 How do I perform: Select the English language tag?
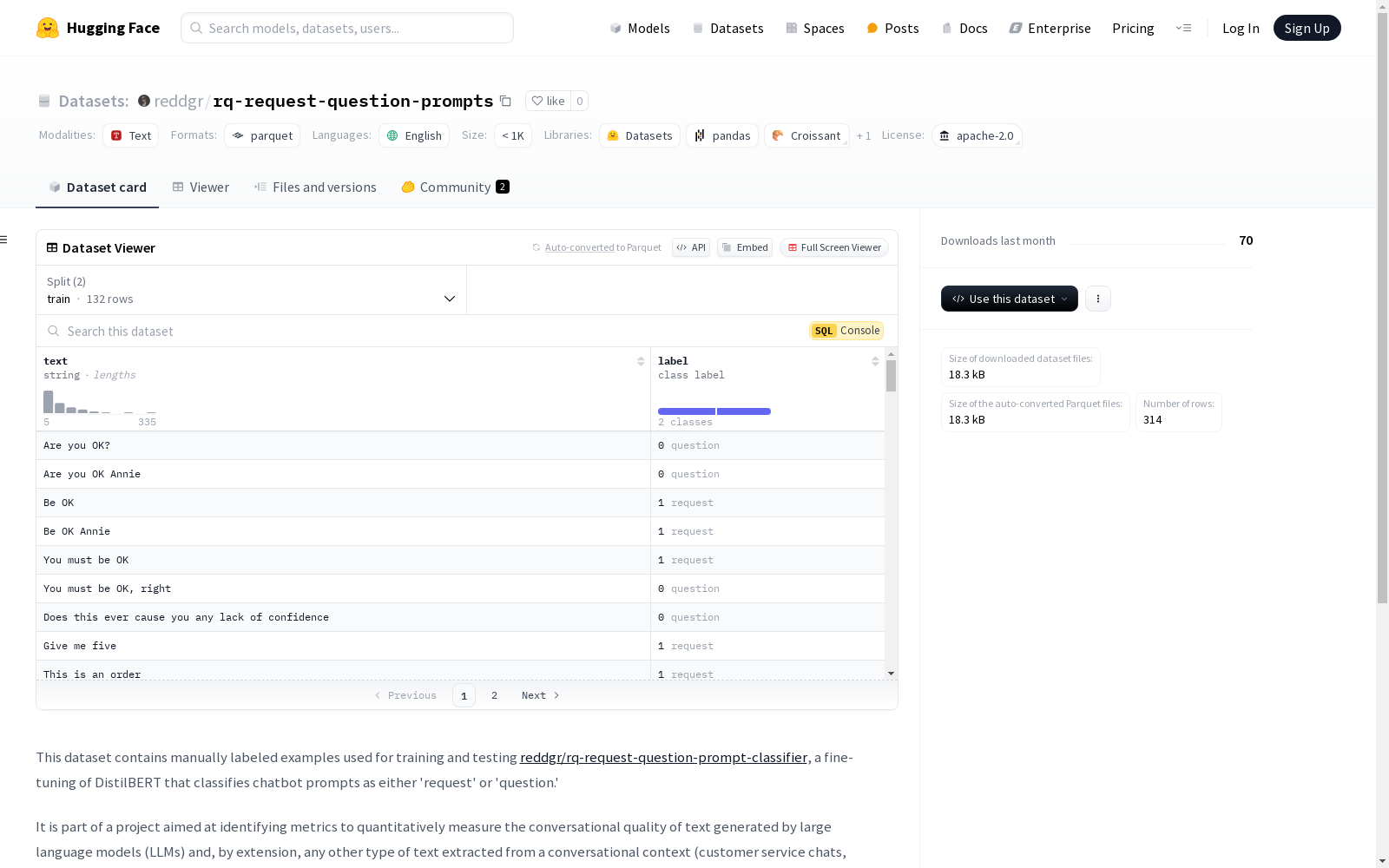(x=414, y=135)
